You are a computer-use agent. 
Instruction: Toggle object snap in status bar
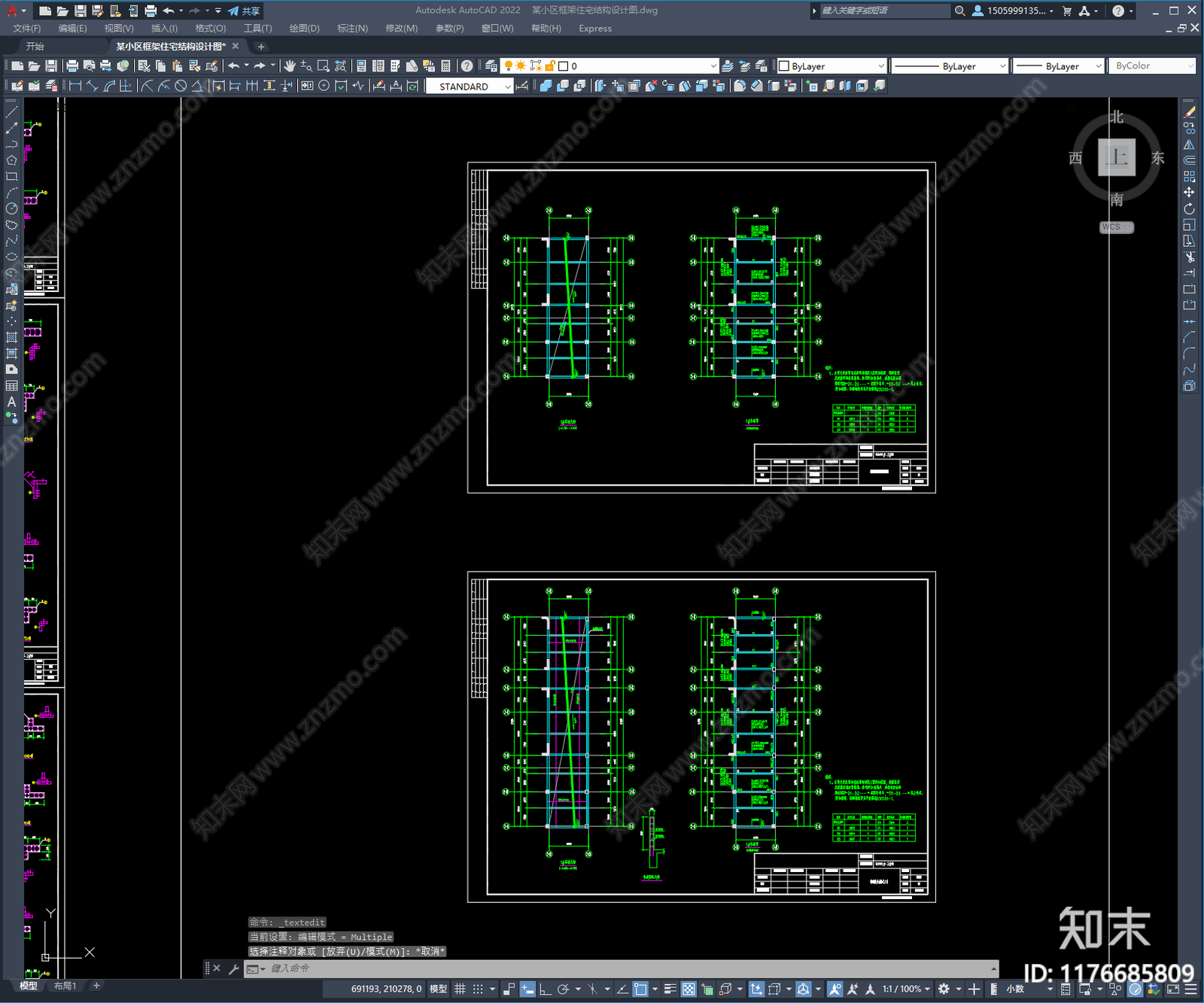click(x=640, y=989)
